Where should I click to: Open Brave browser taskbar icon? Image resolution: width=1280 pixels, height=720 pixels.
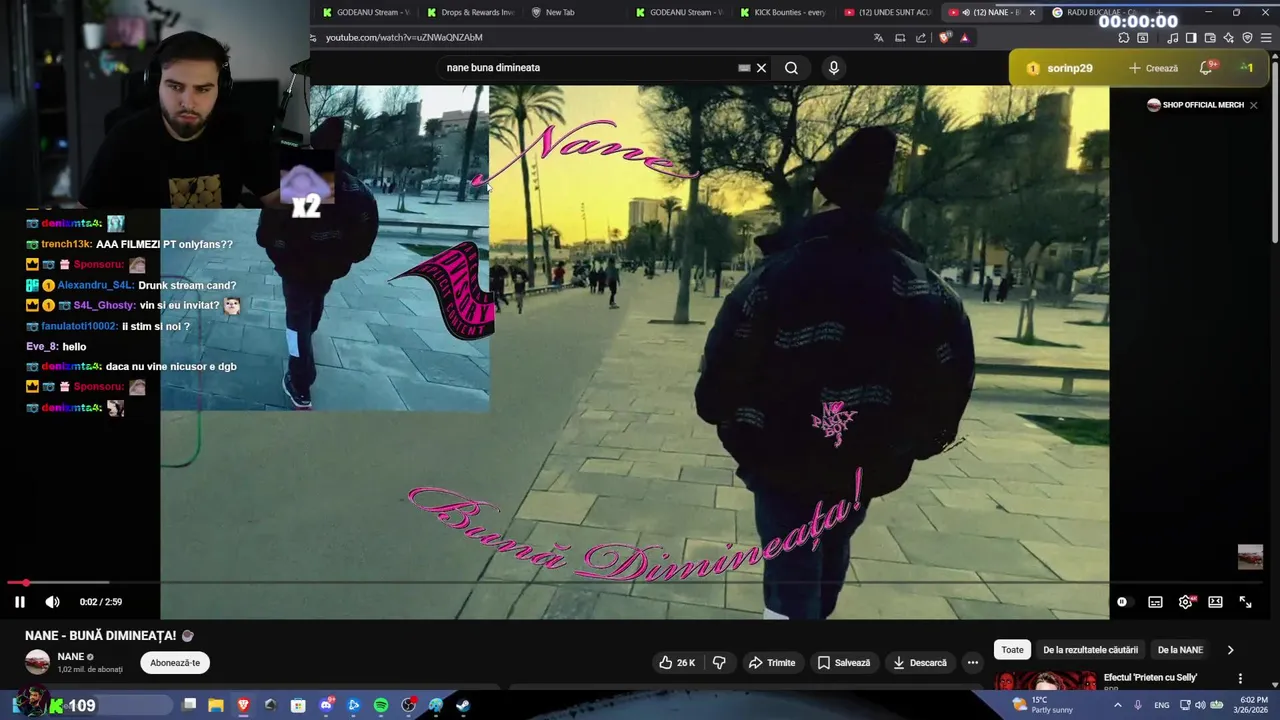[x=243, y=705]
